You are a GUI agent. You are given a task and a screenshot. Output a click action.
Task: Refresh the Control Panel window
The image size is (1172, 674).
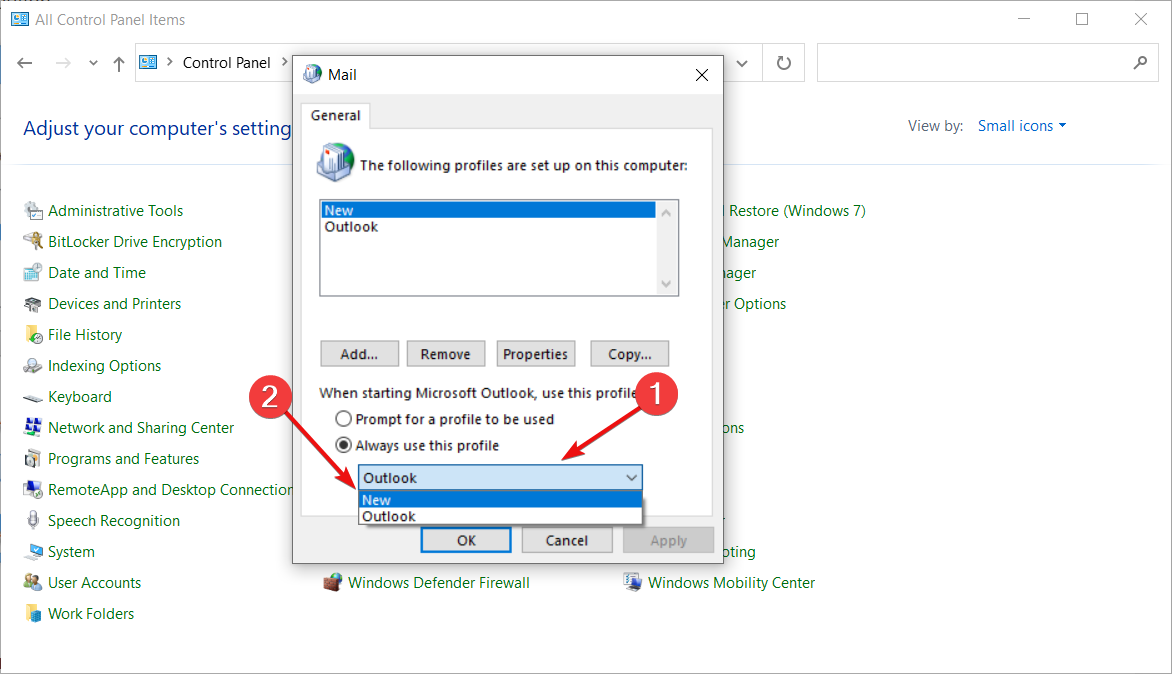click(x=783, y=63)
